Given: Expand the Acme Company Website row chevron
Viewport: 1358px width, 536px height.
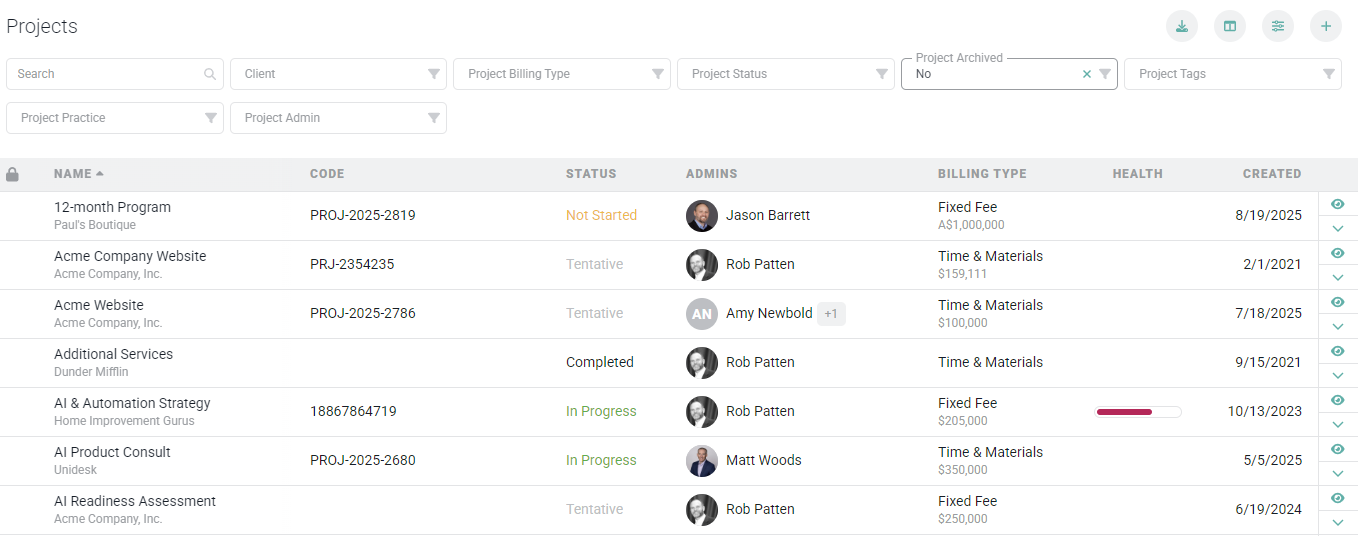Looking at the screenshot, I should [1338, 277].
